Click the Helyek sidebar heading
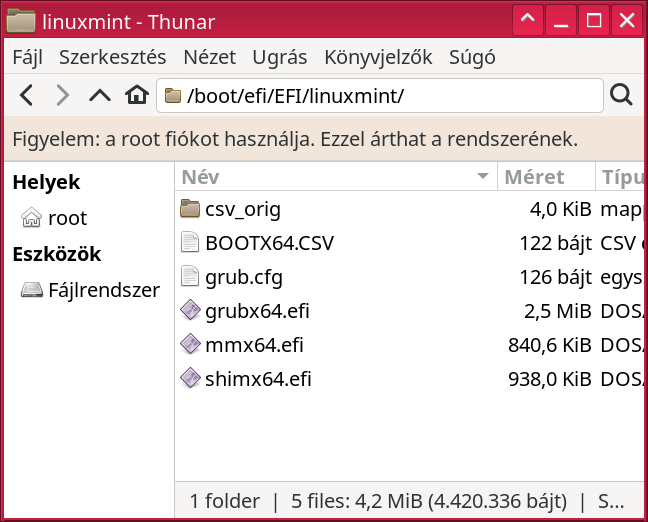This screenshot has height=522, width=648. tap(46, 182)
